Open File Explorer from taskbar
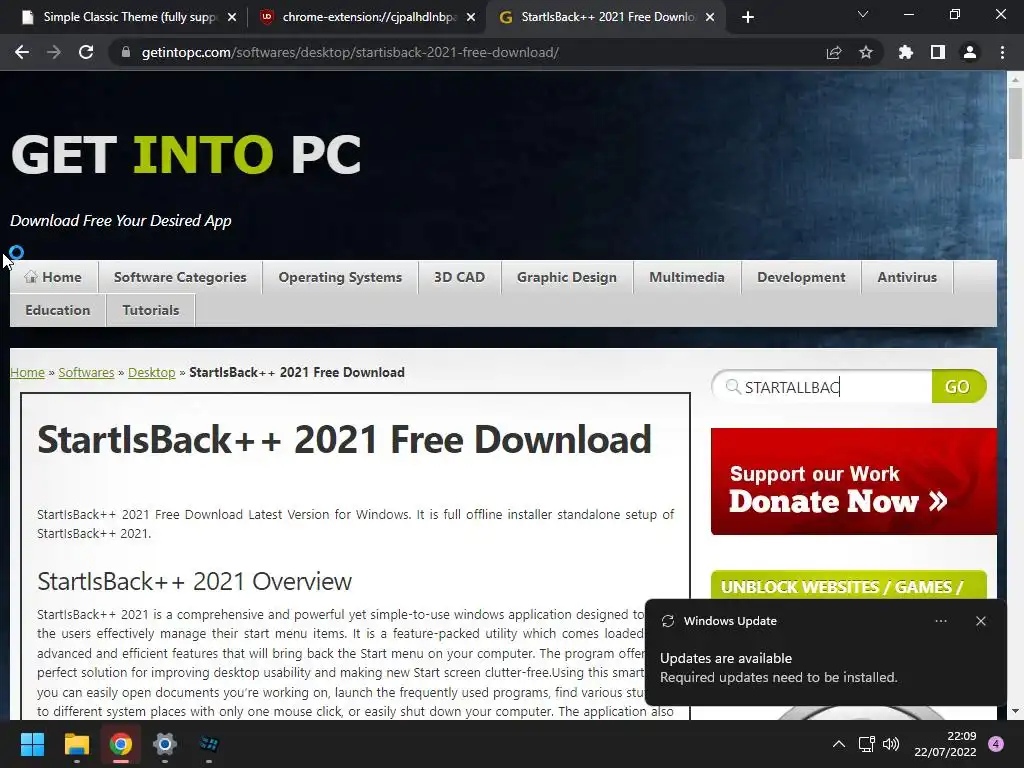 pyautogui.click(x=76, y=744)
